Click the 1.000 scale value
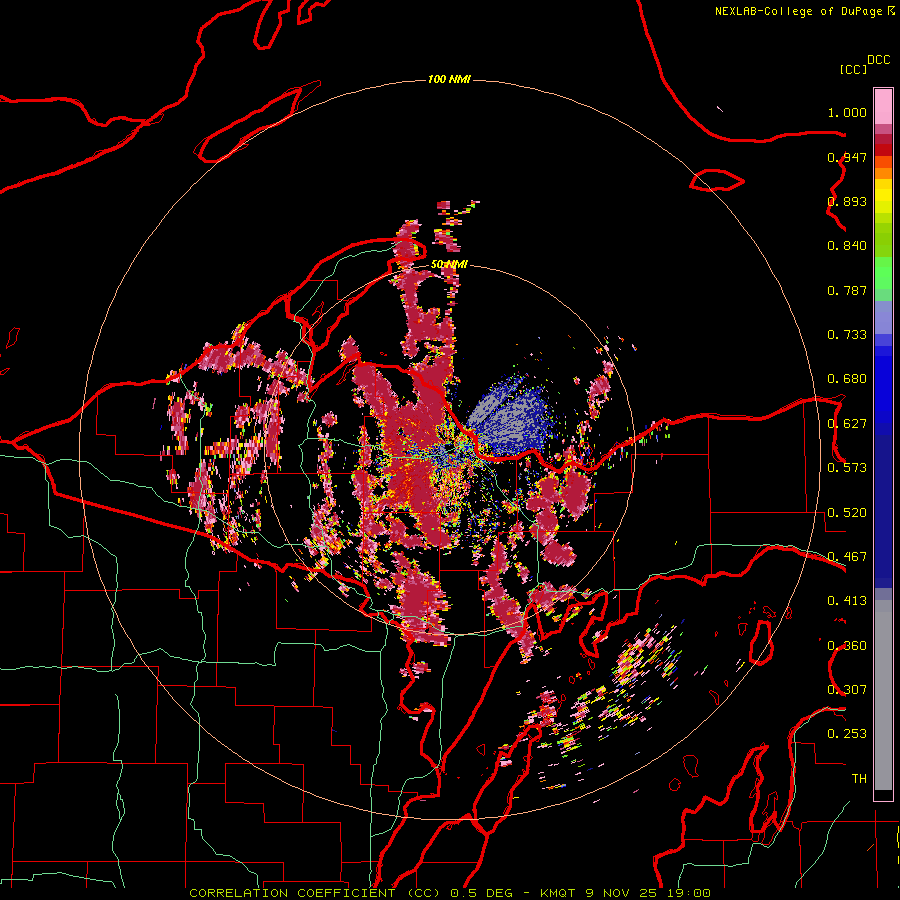Image resolution: width=900 pixels, height=900 pixels. [847, 112]
